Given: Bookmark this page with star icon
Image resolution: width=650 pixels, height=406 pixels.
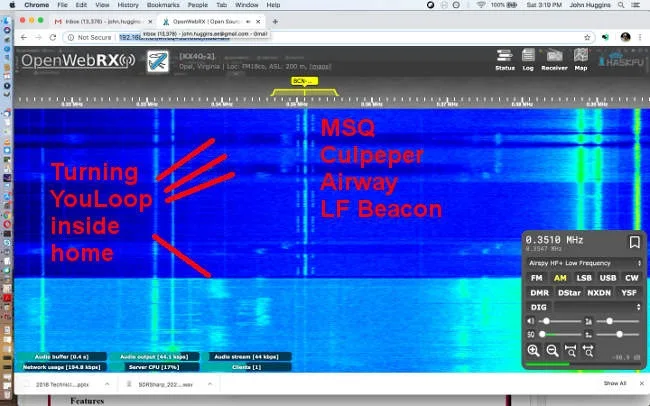Looking at the screenshot, I should (587, 37).
